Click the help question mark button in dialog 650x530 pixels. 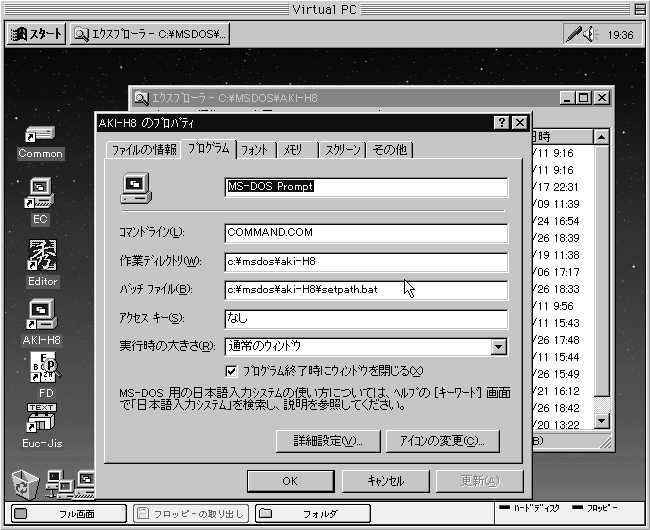[x=502, y=123]
